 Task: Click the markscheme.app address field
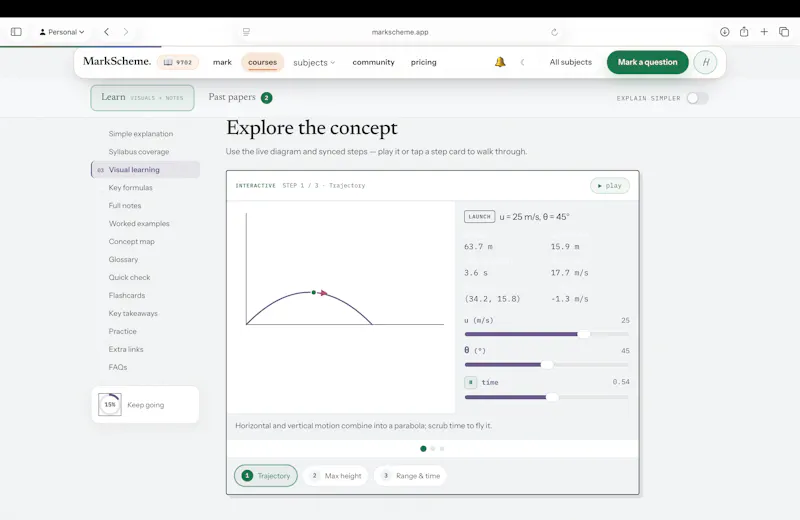[400, 32]
